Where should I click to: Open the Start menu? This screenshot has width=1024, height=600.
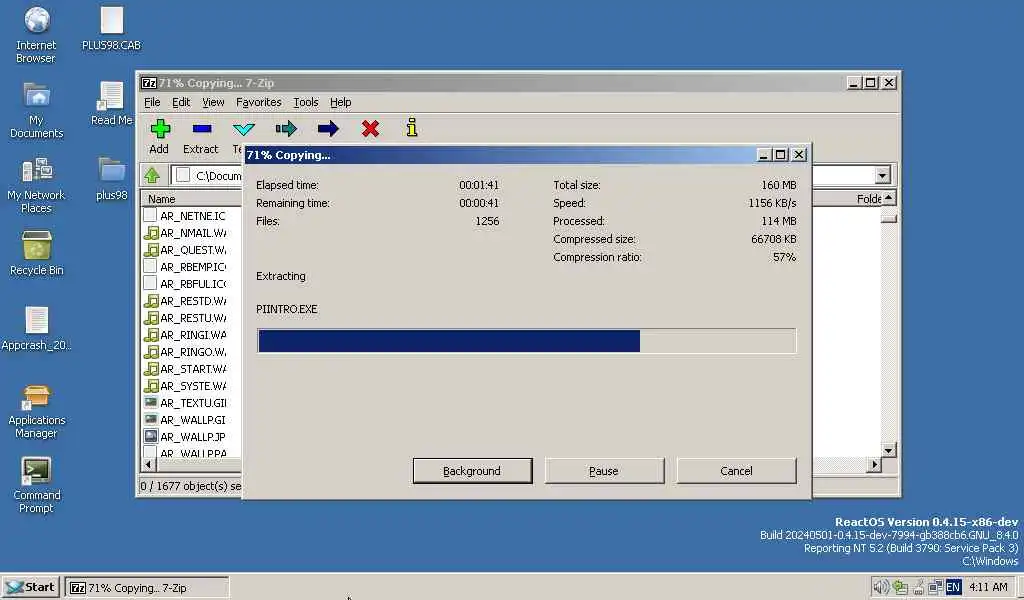(x=31, y=587)
